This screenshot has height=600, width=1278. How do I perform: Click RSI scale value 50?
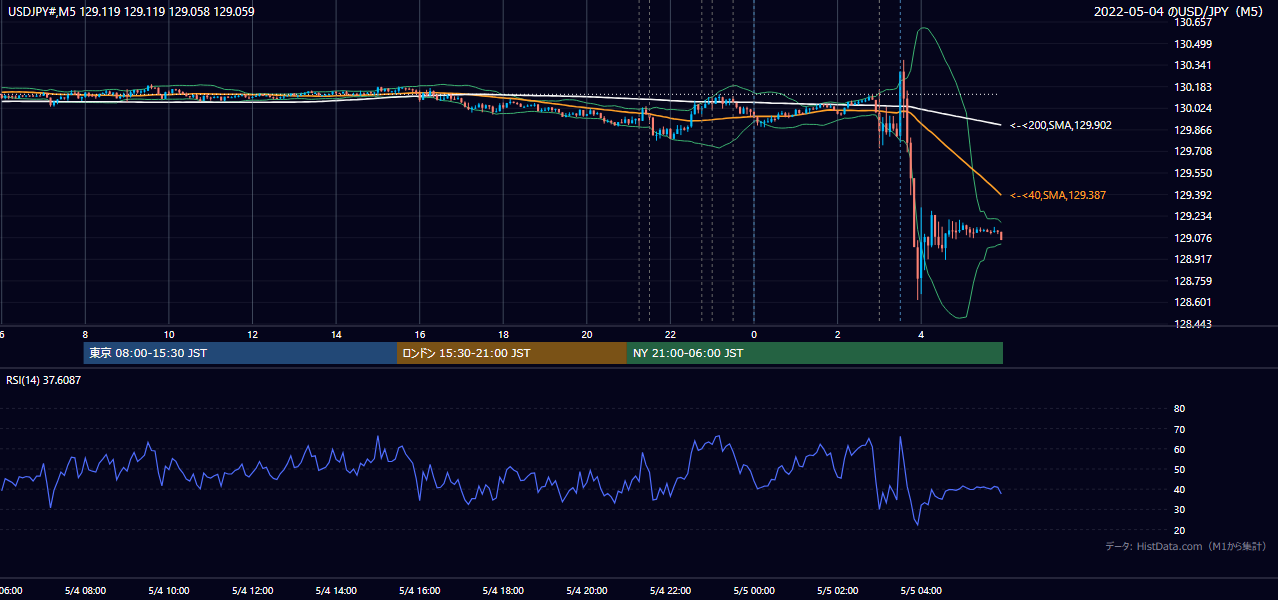1179,469
